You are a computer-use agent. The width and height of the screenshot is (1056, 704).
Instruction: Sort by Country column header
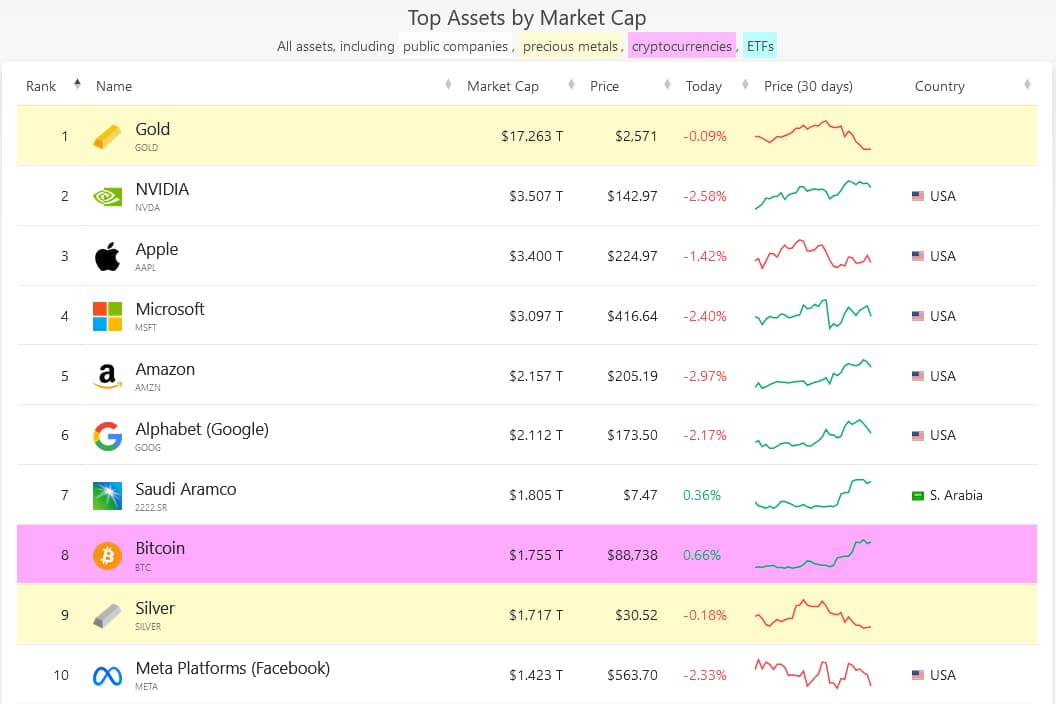coord(939,86)
